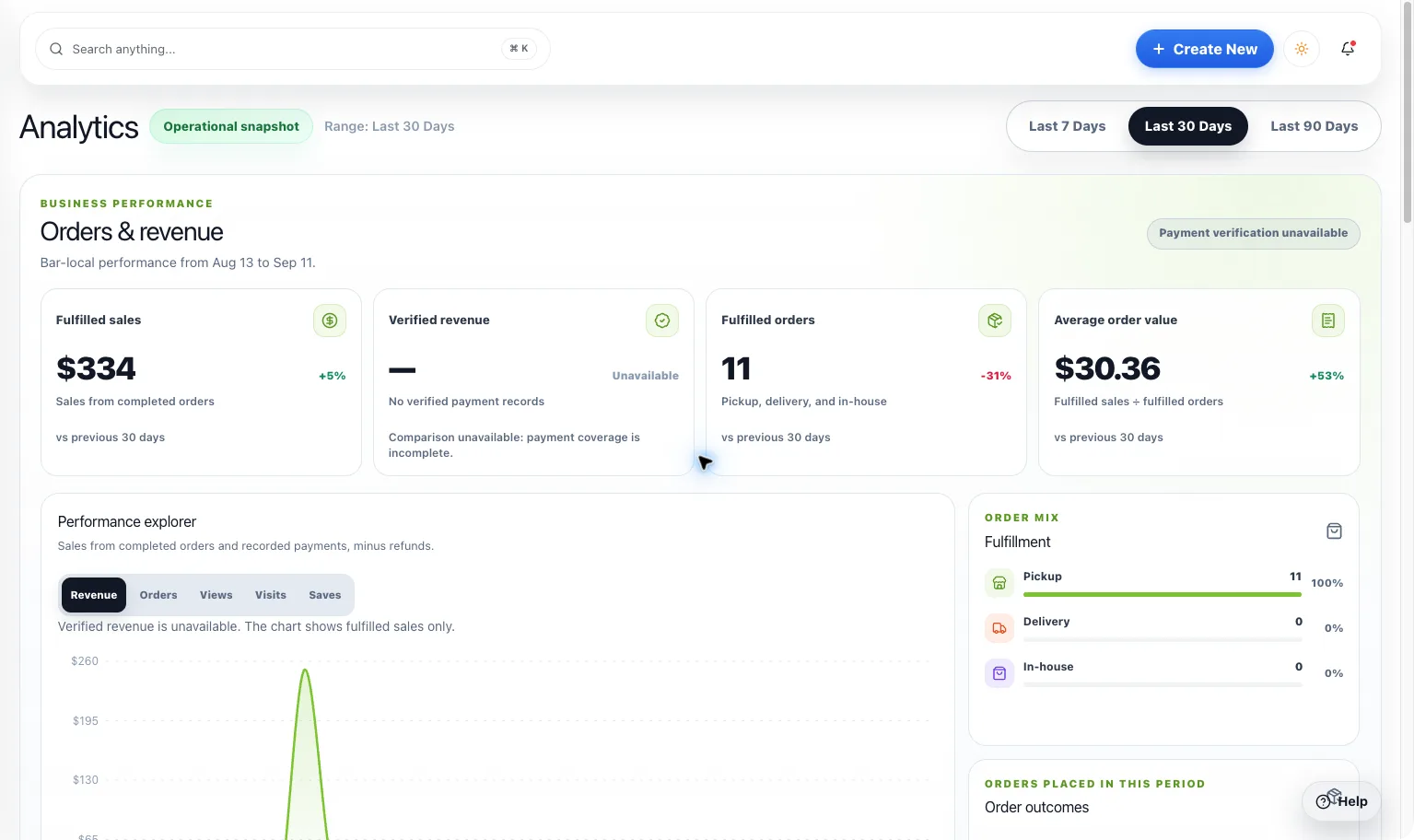
Task: Click the ⌘K shortcut badge
Action: (x=519, y=49)
